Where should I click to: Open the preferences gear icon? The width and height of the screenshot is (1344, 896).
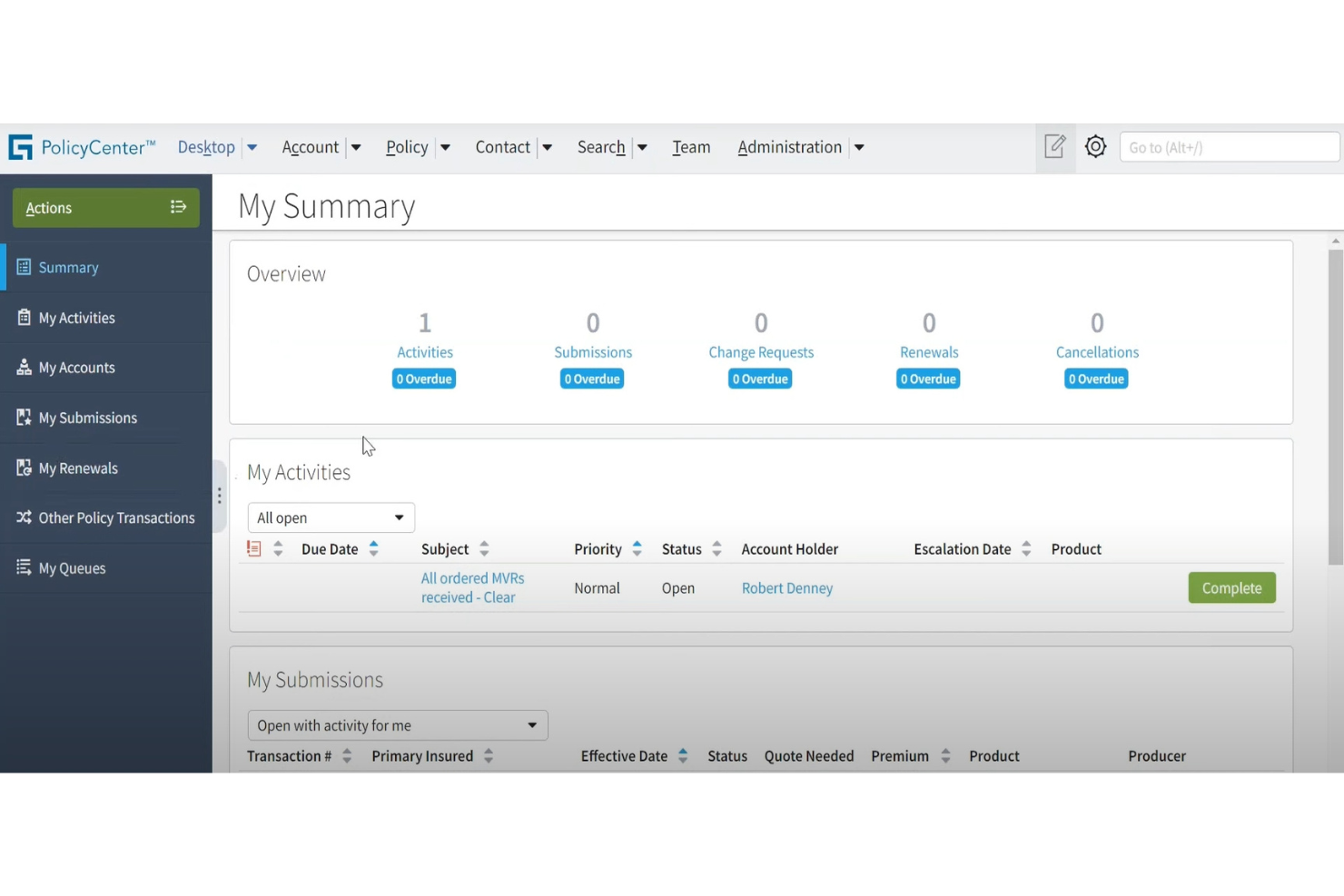(1095, 146)
